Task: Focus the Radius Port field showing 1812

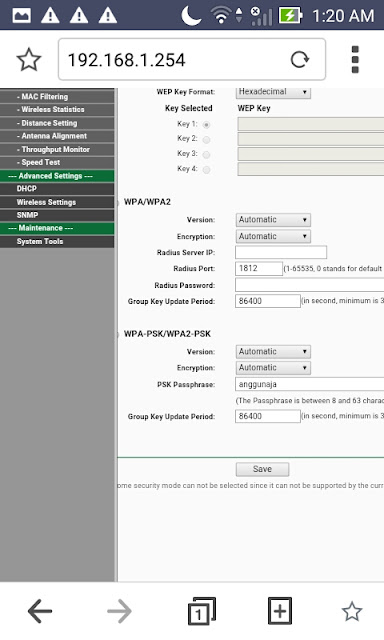Action: coord(259,269)
